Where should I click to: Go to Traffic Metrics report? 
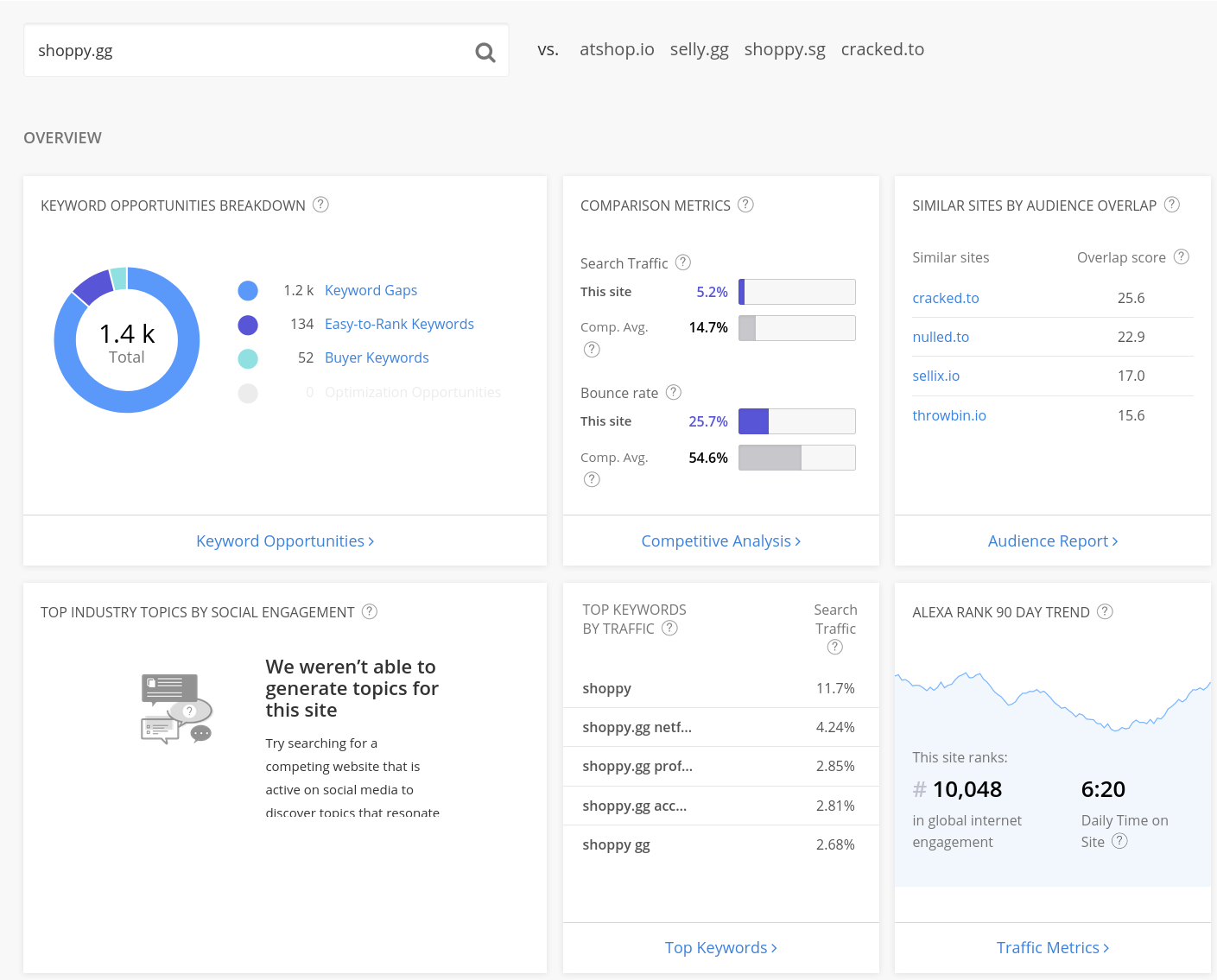pyautogui.click(x=1053, y=947)
